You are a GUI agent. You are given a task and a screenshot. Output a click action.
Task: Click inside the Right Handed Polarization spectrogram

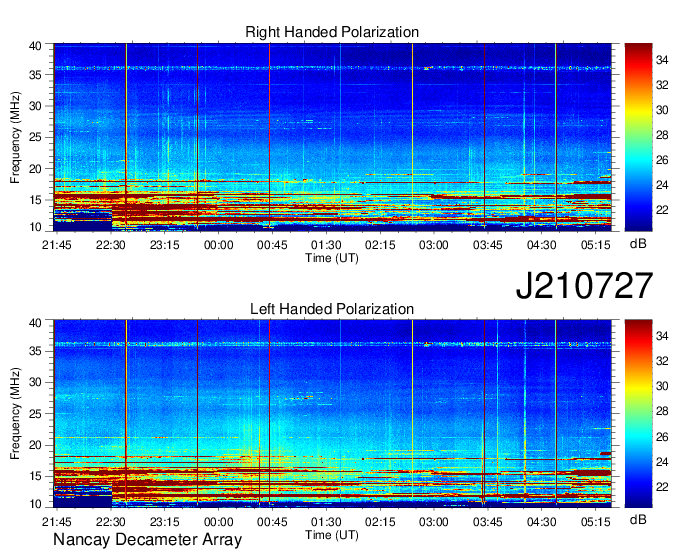point(332,137)
